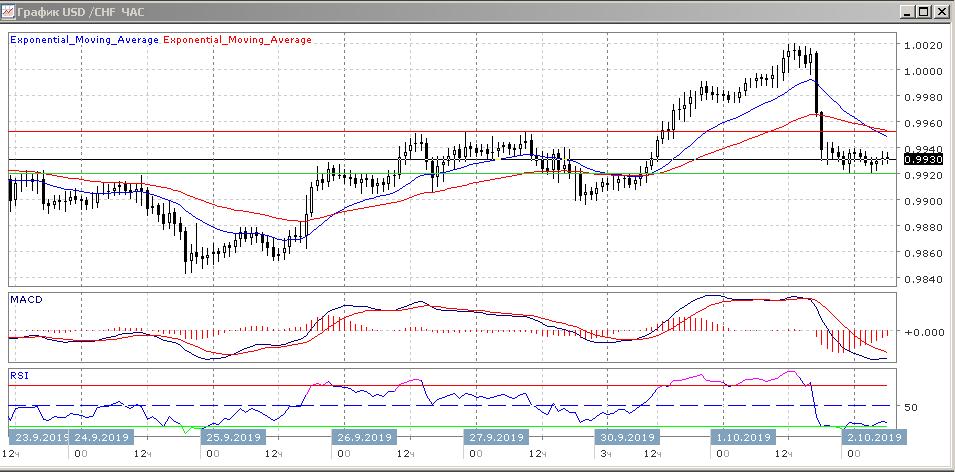Select the 30.9.2019 date marker
The width and height of the screenshot is (955, 472).
tap(626, 437)
